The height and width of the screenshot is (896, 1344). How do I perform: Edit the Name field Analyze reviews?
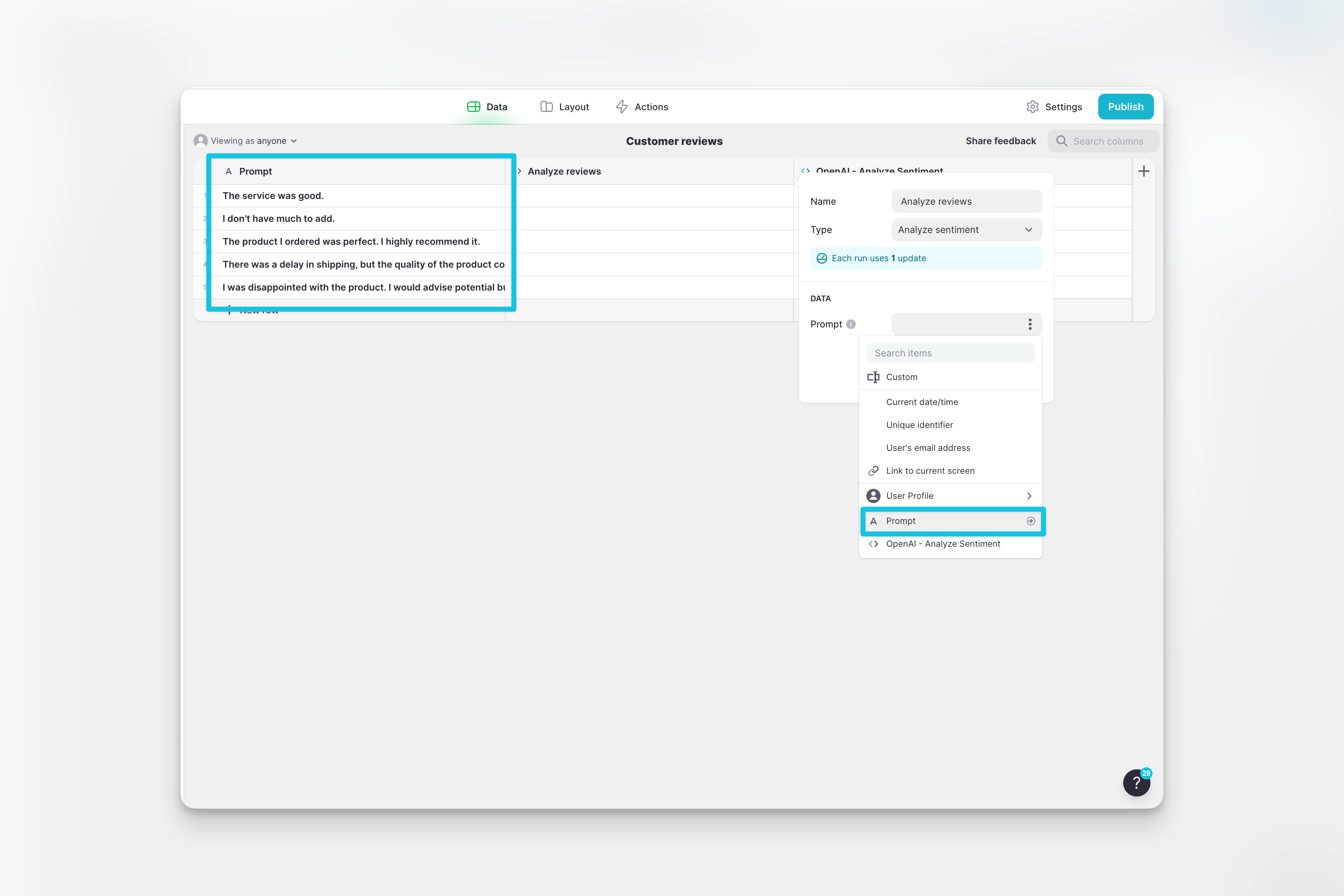(966, 201)
